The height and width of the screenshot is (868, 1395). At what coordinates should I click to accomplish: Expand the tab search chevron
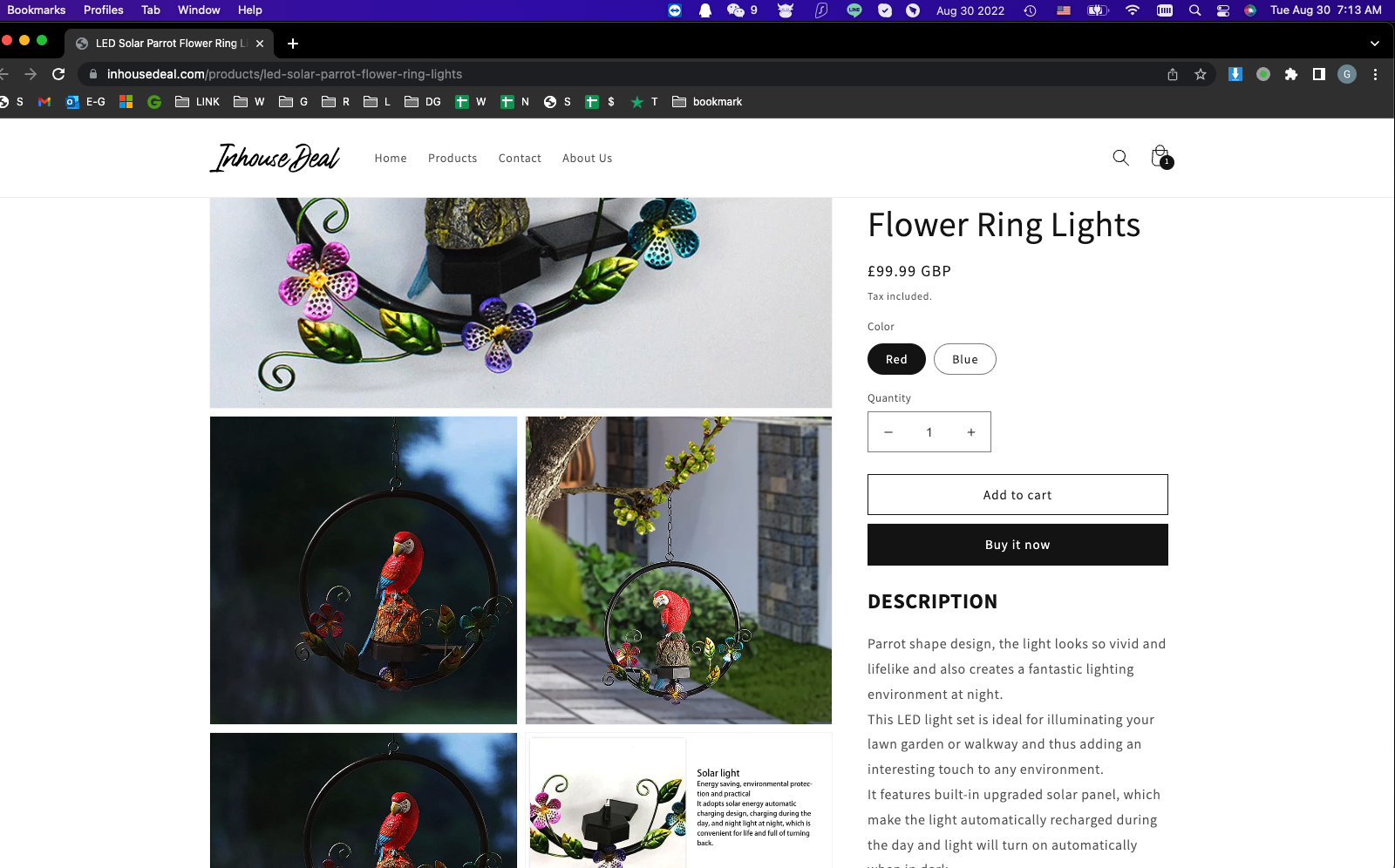point(1375,43)
